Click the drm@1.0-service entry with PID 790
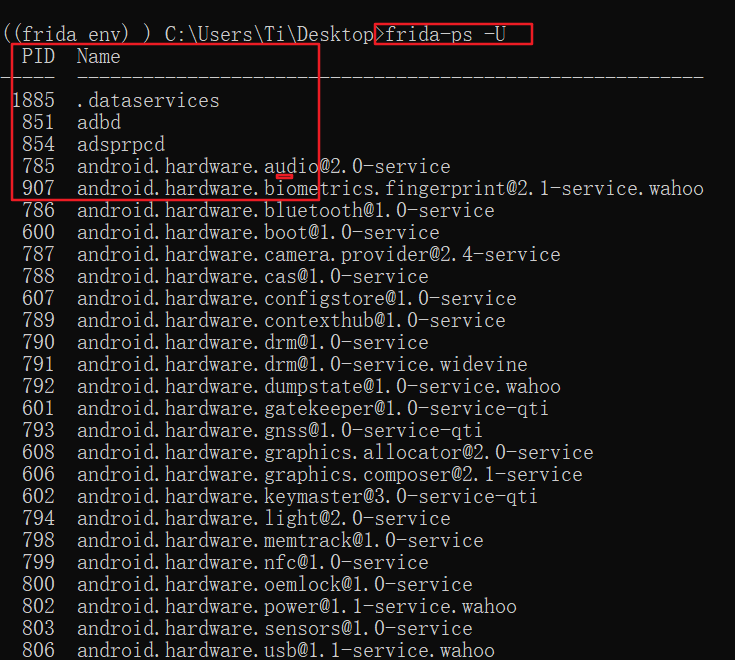 click(x=253, y=343)
